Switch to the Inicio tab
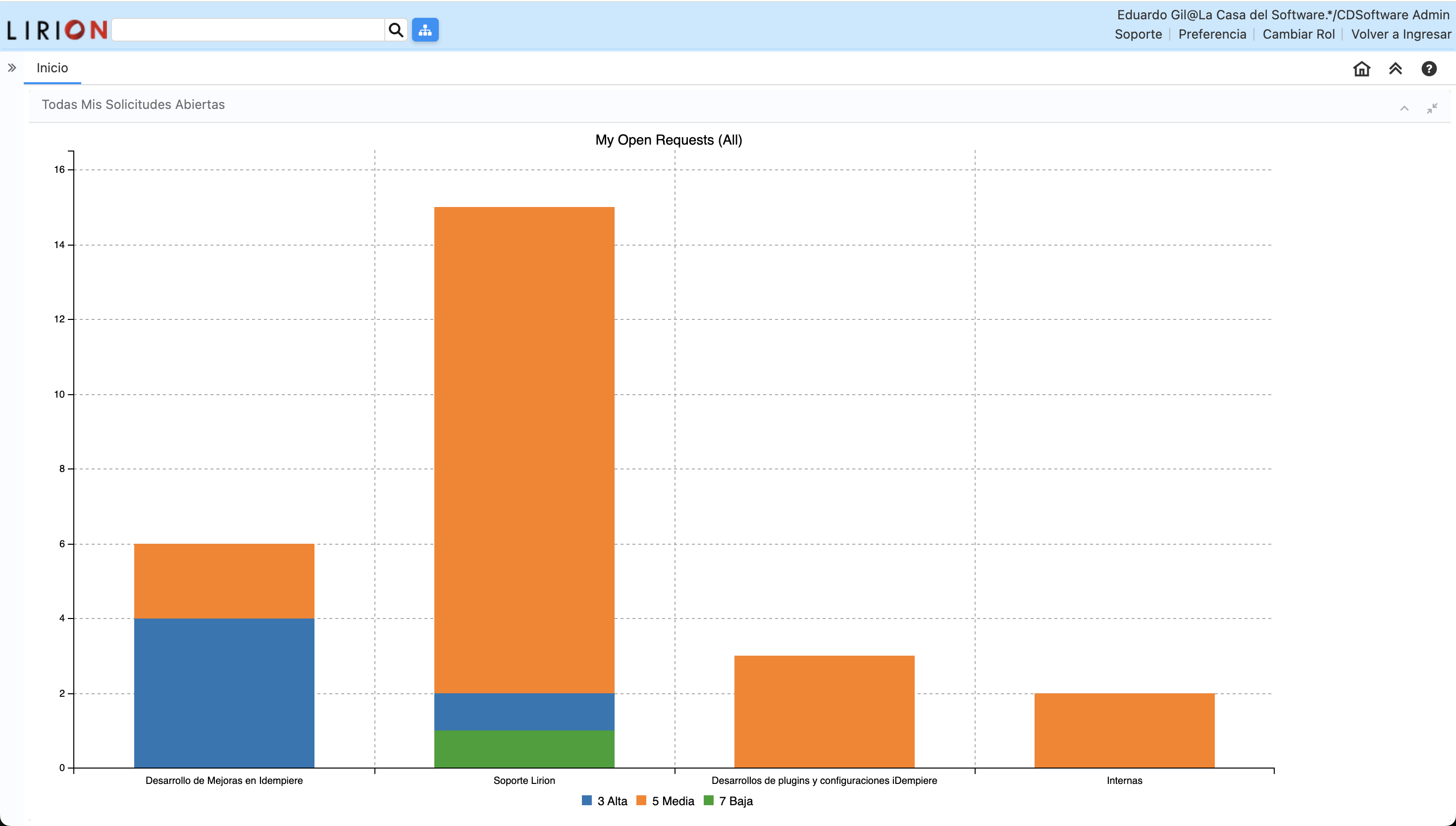Screen dimensions: 1456x826 pyautogui.click(x=52, y=68)
